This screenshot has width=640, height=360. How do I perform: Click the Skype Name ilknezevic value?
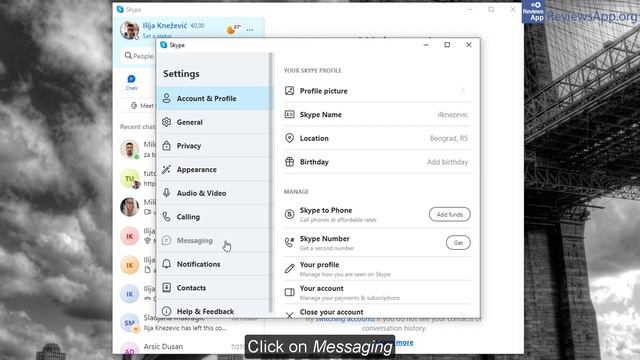[453, 115]
